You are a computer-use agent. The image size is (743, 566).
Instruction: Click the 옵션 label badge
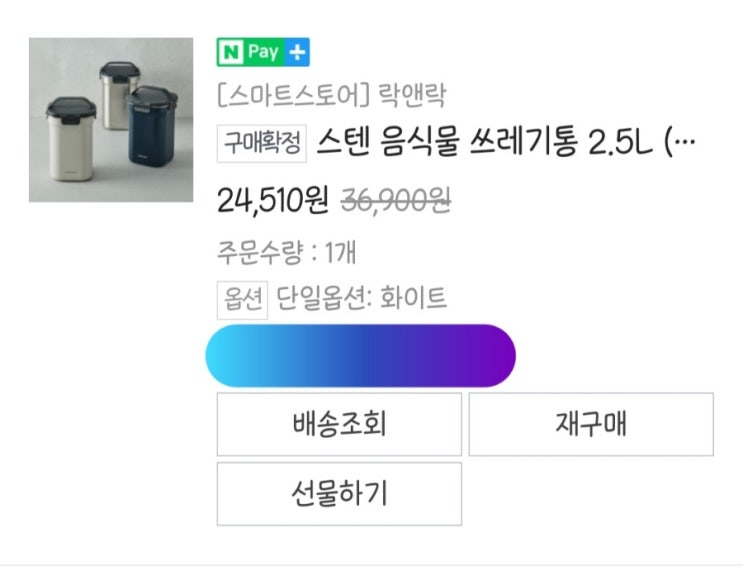[x=241, y=298]
